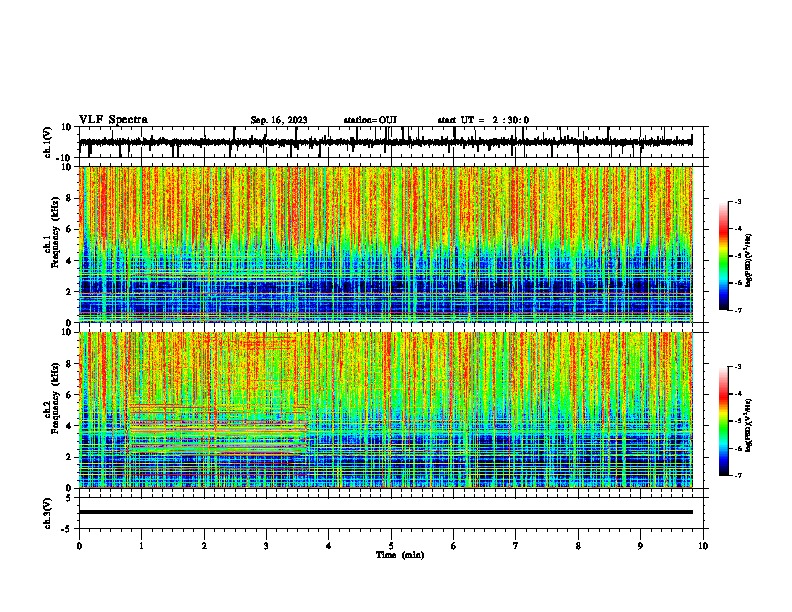Screen dimensions: 792x612
Task: Click the 'station=OUJ' label
Action: pos(370,120)
